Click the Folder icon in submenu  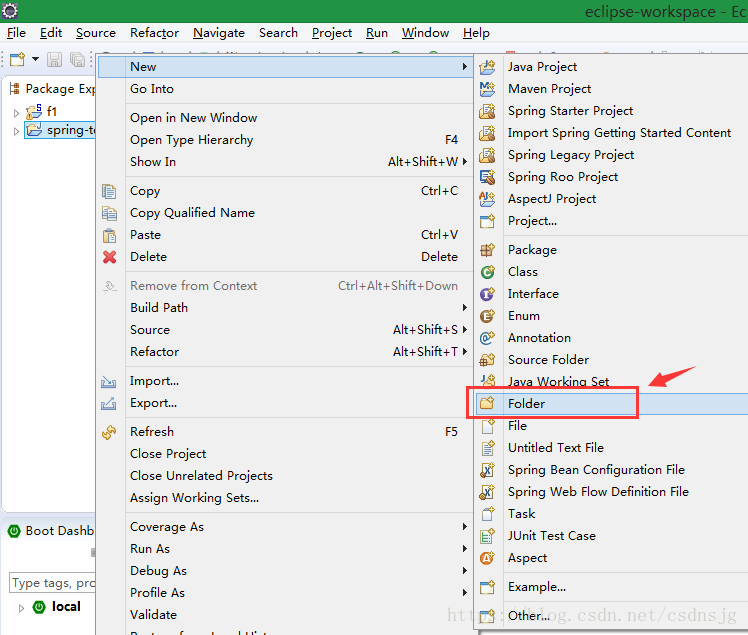[487, 404]
